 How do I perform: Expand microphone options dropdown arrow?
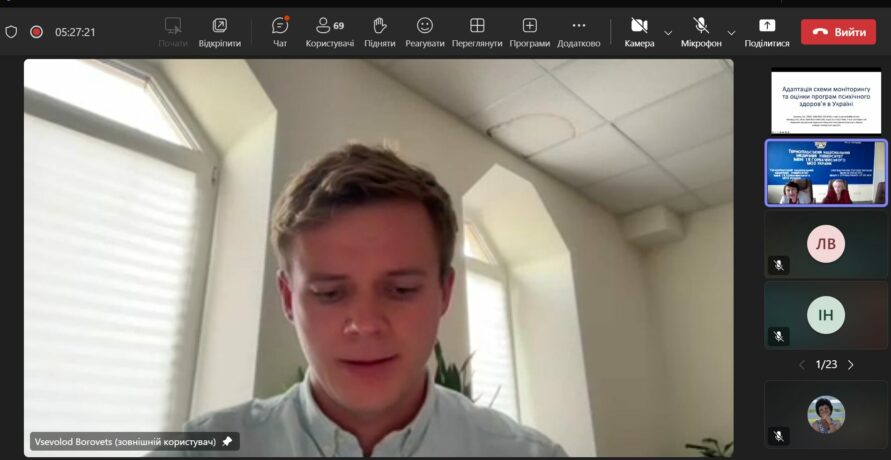(x=731, y=32)
